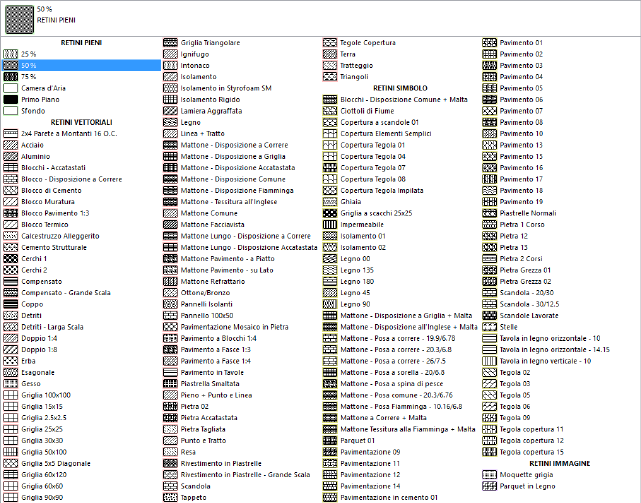Viewport: 641px width, 503px height.
Task: Select the highlighted 50 % fill row
Action: coord(81,65)
